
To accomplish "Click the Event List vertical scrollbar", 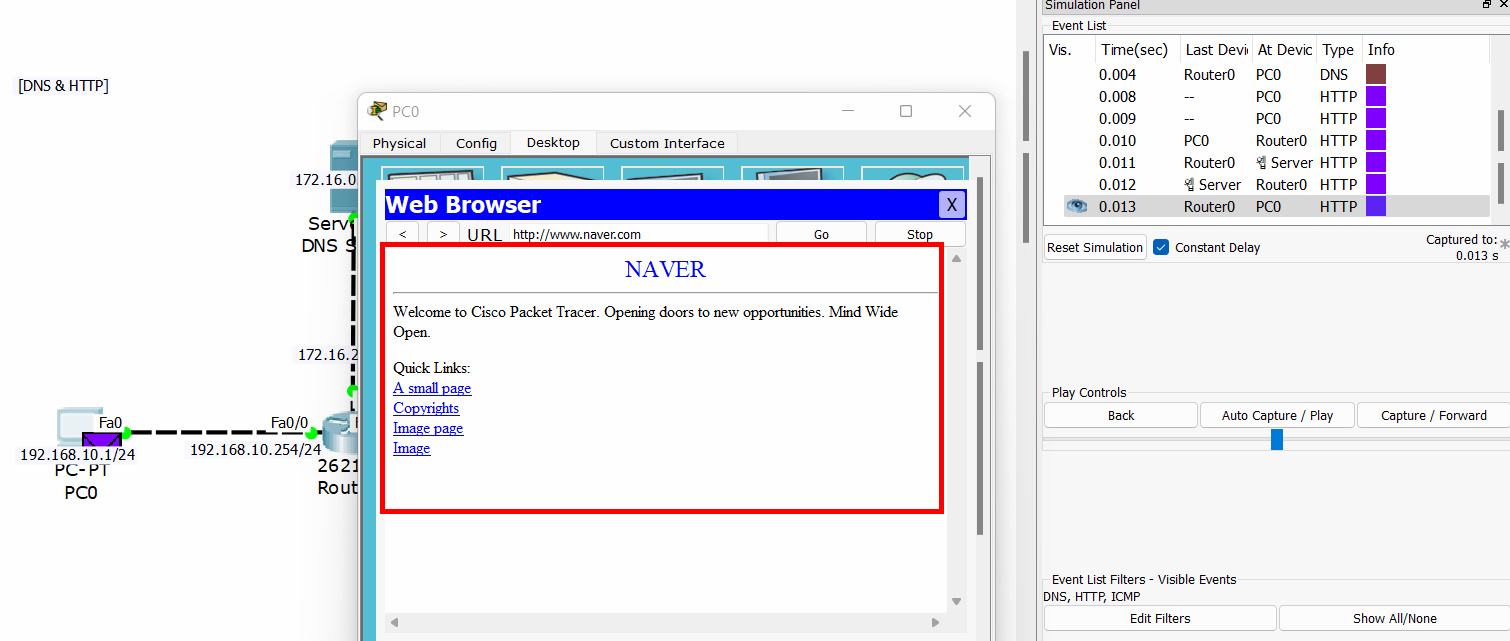I will coord(1500,130).
